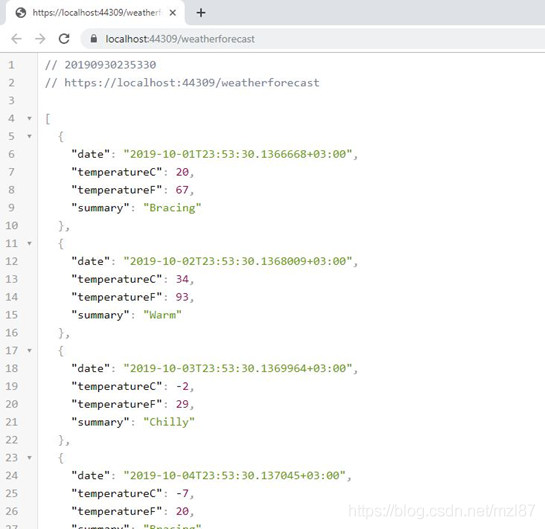Click the browser forward arrow
The width and height of the screenshot is (545, 529).
pos(40,39)
